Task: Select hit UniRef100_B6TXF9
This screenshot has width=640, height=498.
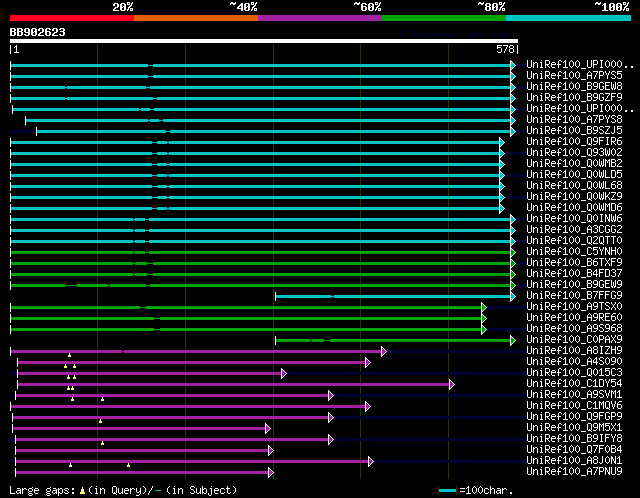Action: coord(574,263)
